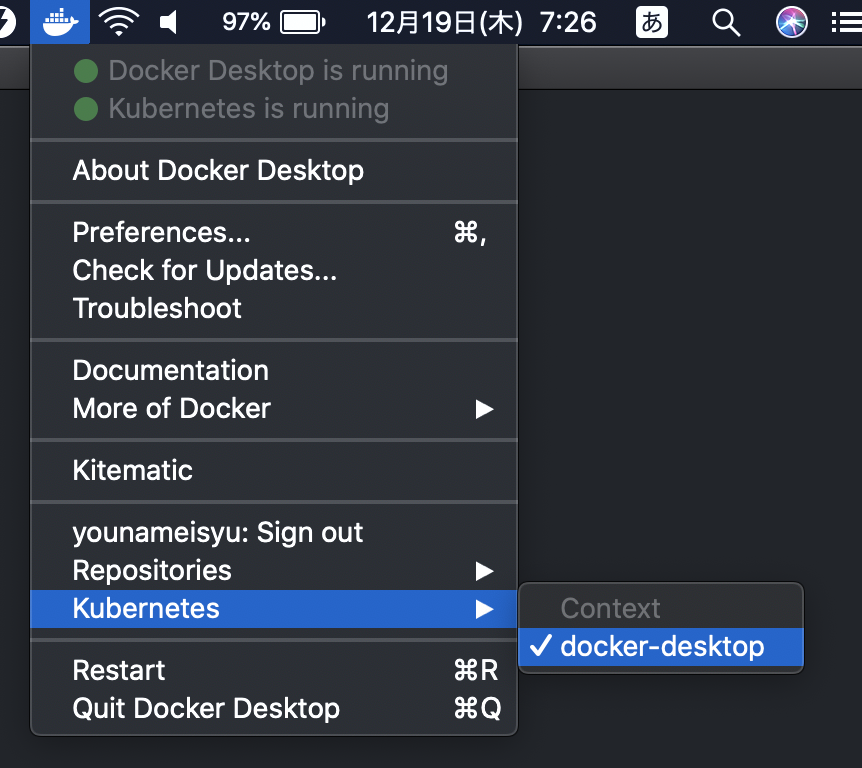Open the Wi-Fi status menu
Image resolution: width=862 pixels, height=768 pixels.
(119, 22)
